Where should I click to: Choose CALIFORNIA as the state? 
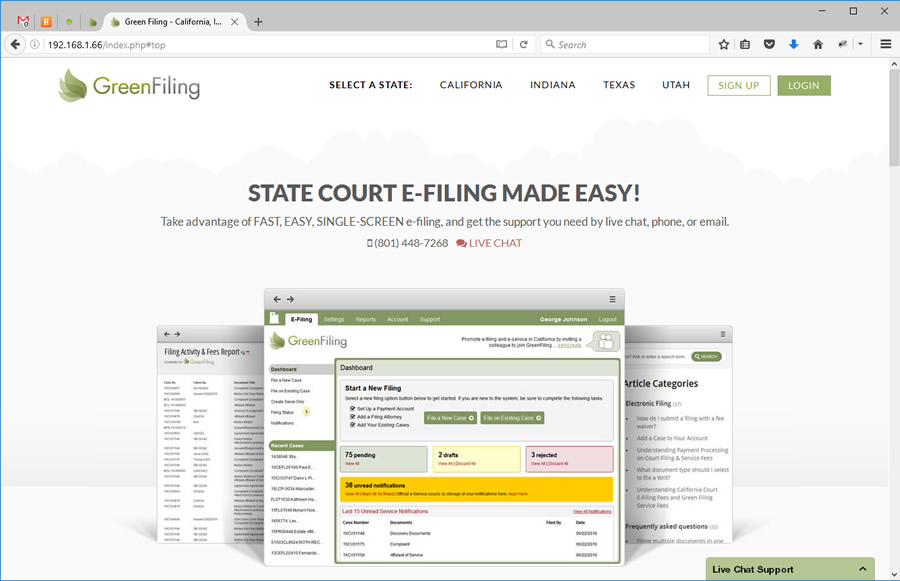471,85
